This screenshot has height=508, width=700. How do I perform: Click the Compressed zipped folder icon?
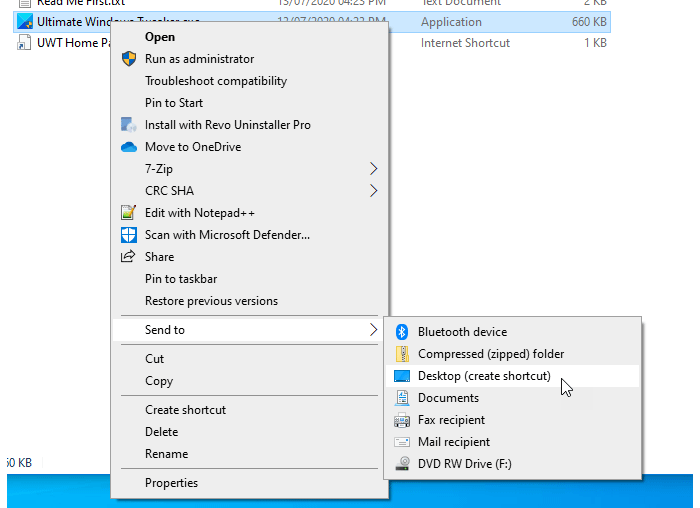tap(402, 354)
